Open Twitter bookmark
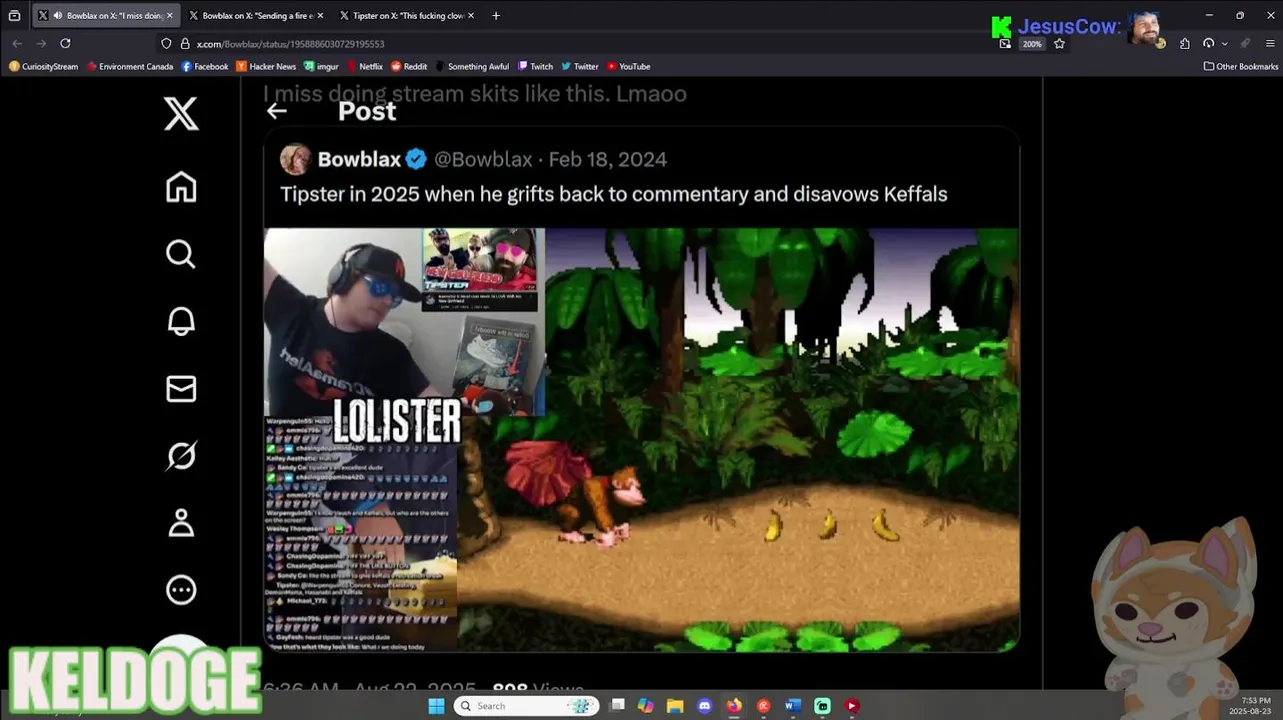 [580, 67]
